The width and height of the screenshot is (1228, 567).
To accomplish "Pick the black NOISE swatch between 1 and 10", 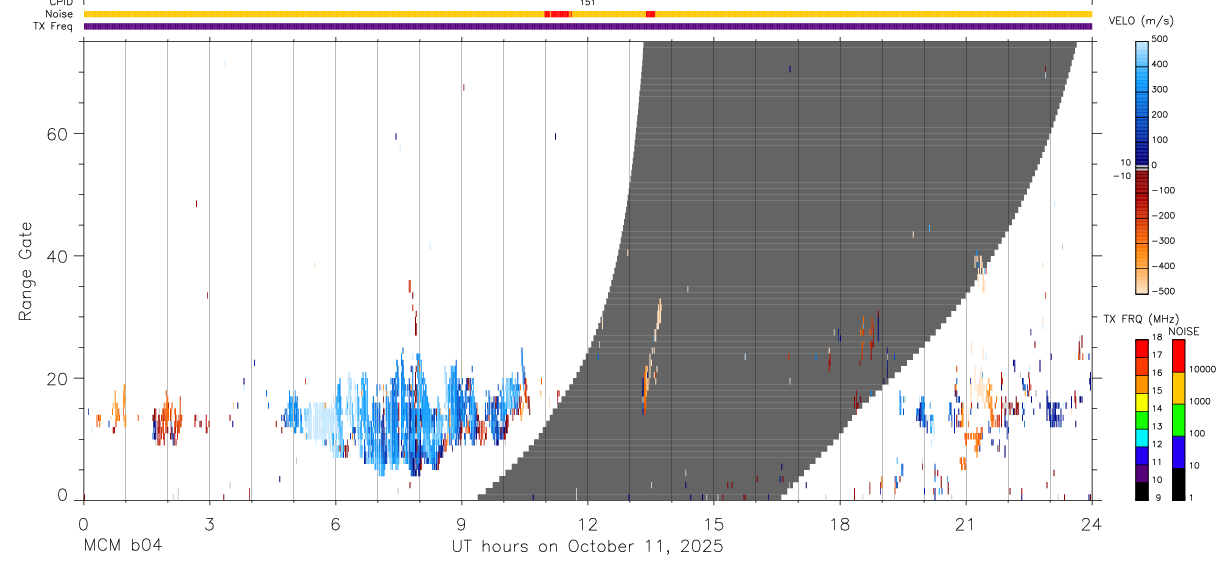I will pos(1179,483).
